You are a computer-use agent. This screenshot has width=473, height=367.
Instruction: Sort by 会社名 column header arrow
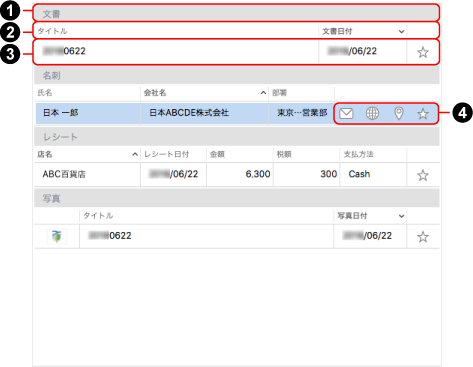tap(263, 93)
